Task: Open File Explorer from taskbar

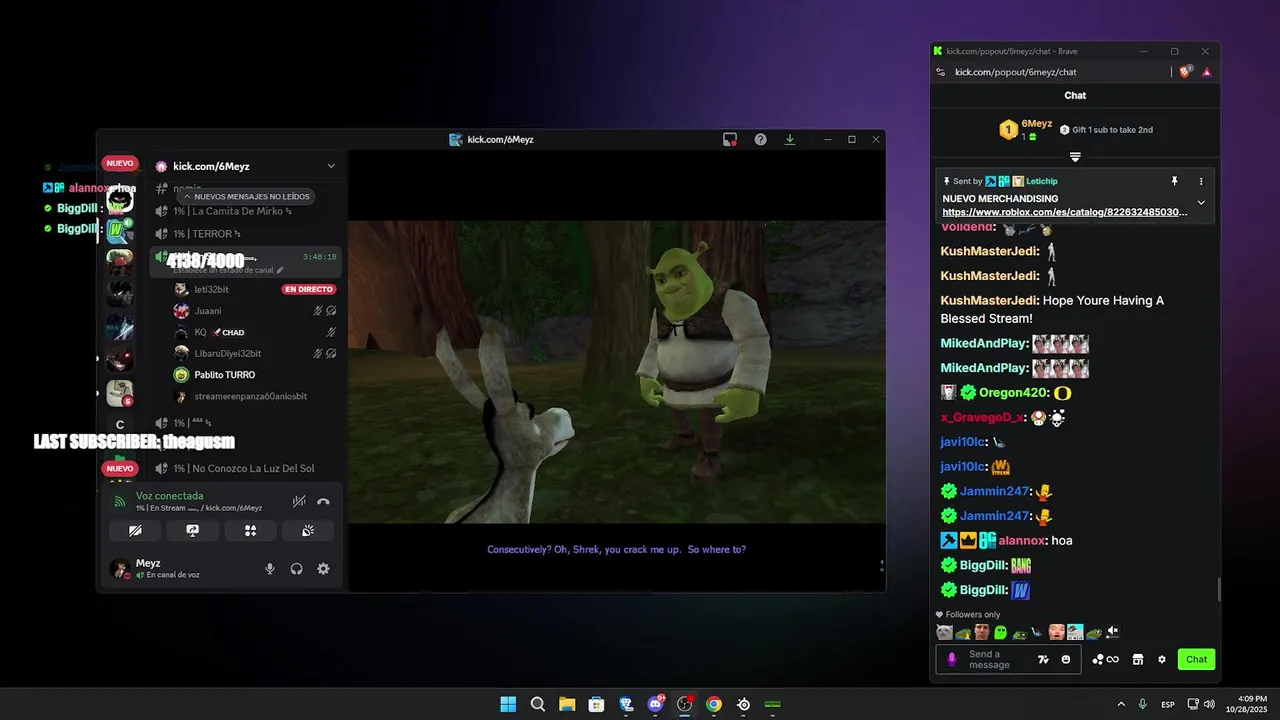Action: click(567, 704)
